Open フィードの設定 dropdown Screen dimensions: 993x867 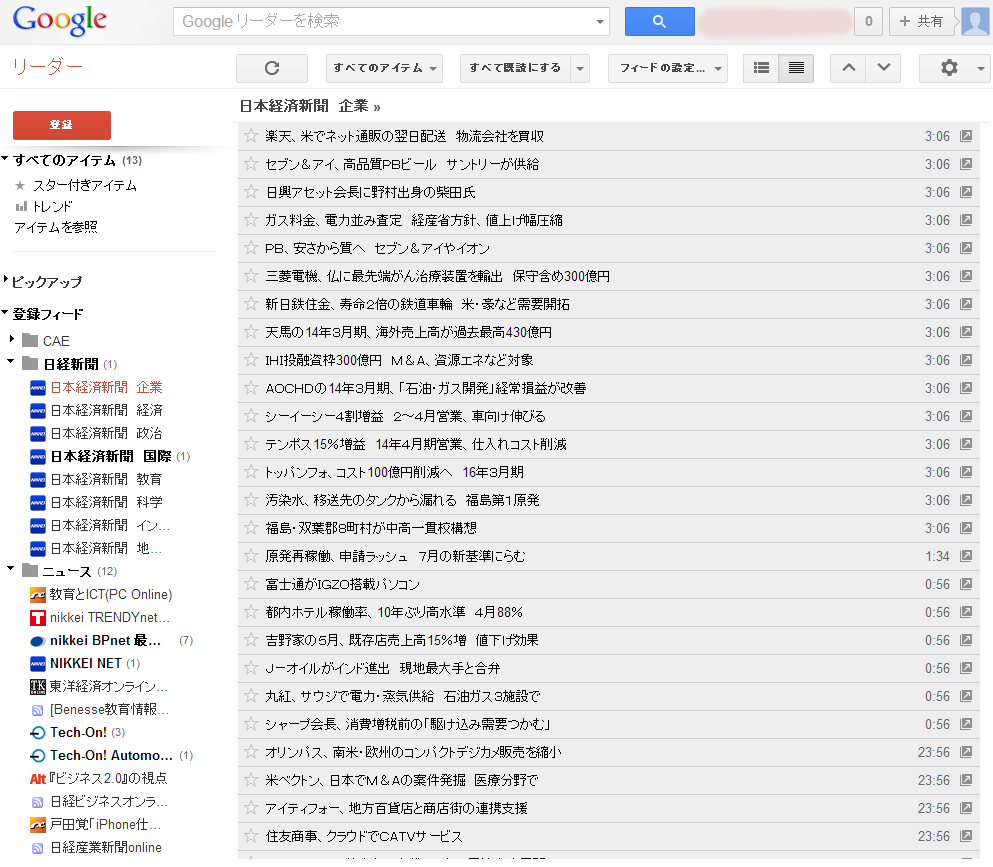[x=667, y=68]
